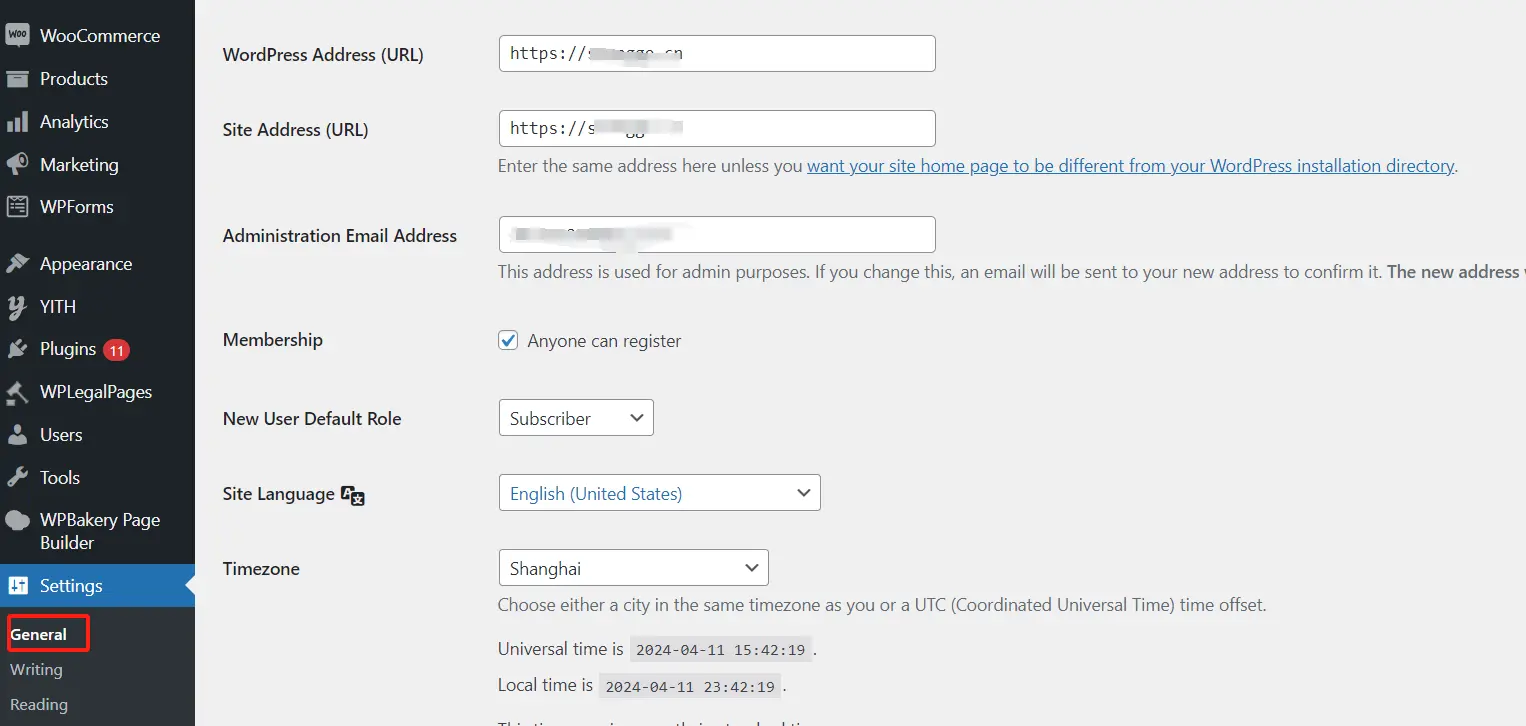Click the WPLegalPages gavel icon
This screenshot has width=1526, height=726.
[x=17, y=392]
